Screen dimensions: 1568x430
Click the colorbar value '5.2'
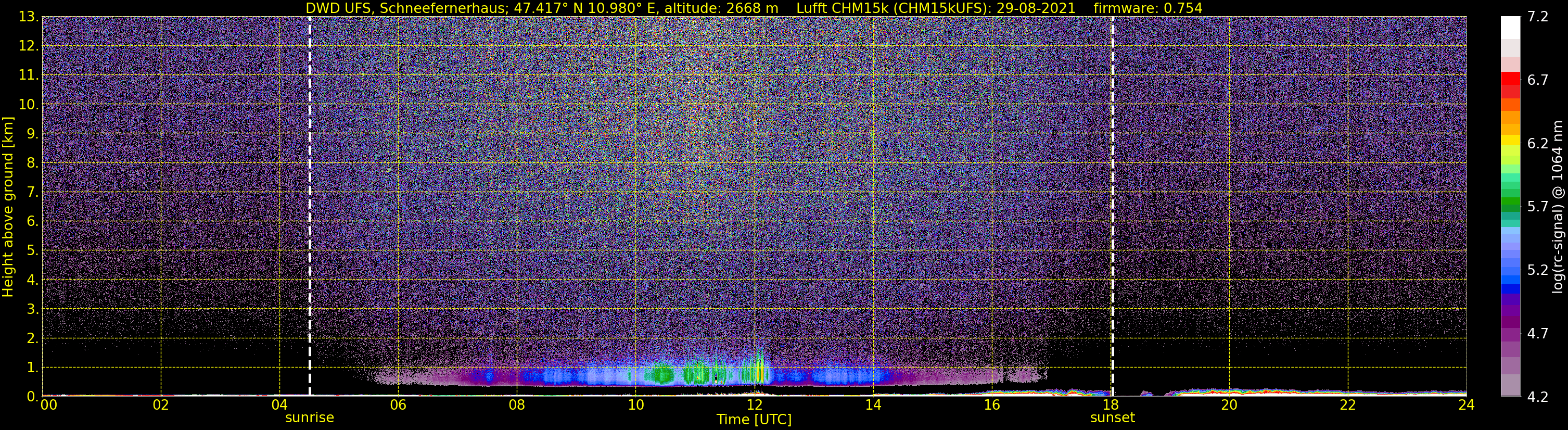point(1538,270)
